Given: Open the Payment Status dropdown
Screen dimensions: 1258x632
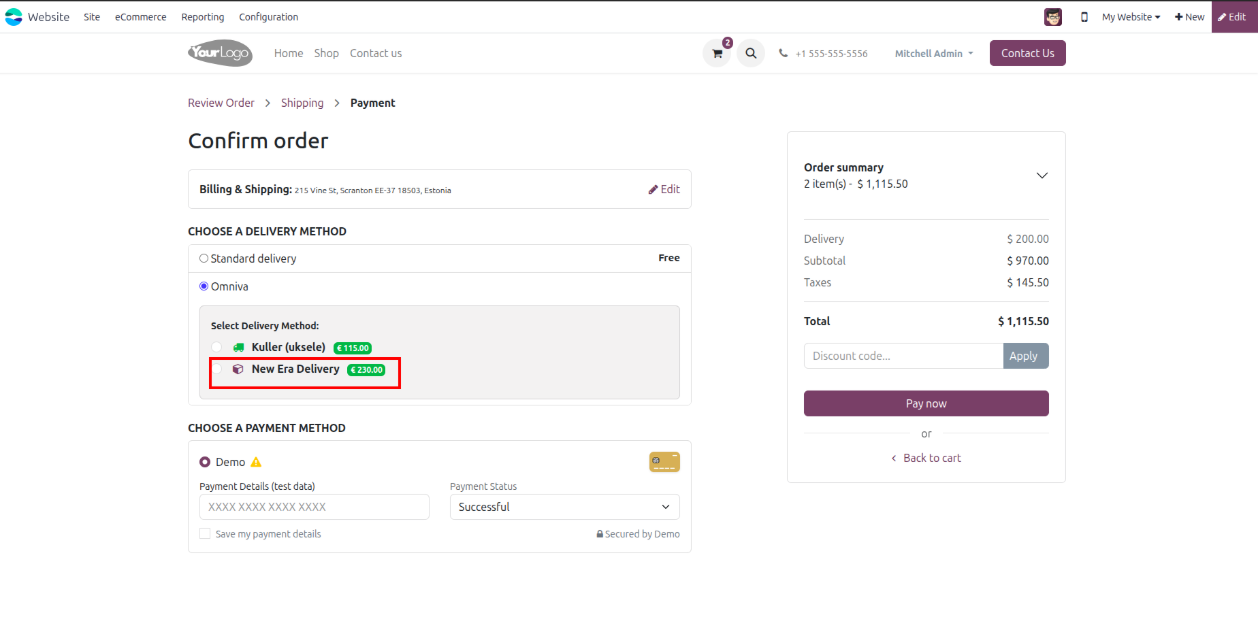Looking at the screenshot, I should click(x=564, y=507).
